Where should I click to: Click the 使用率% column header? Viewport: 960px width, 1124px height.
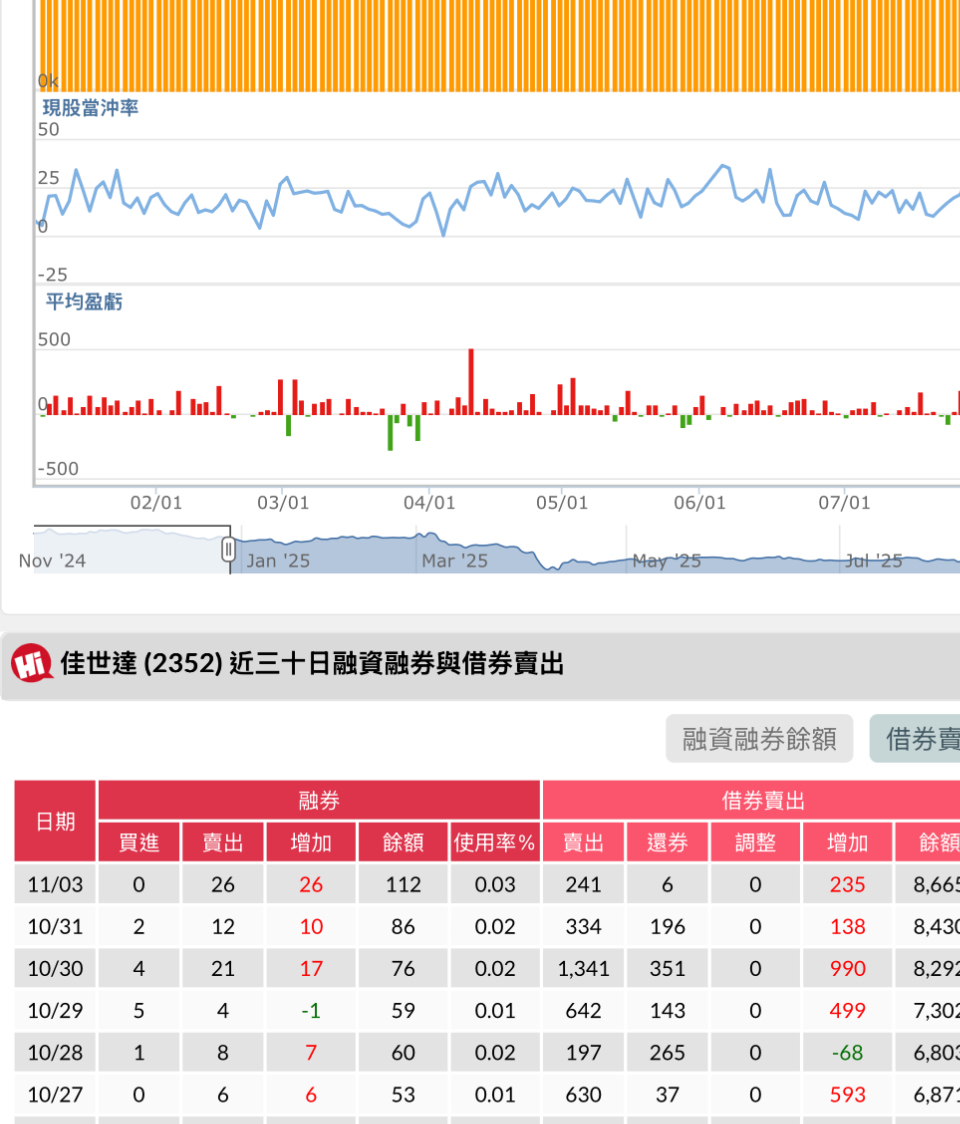click(x=495, y=842)
